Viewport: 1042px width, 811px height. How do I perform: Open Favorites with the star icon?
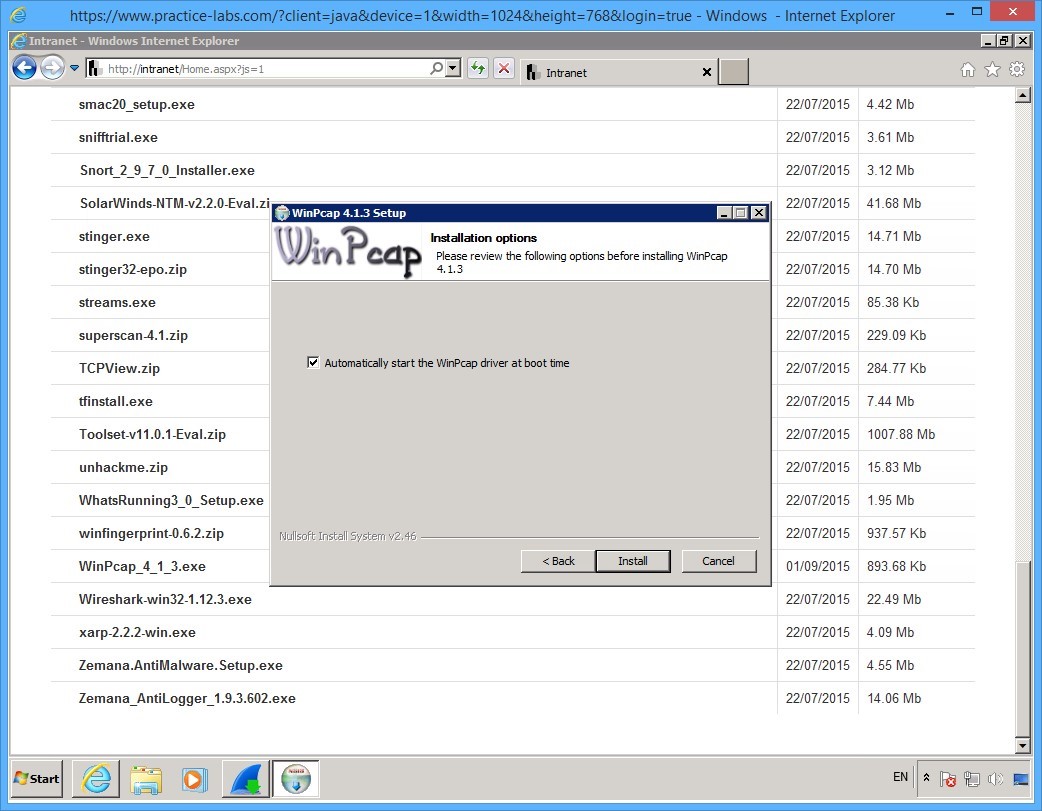tap(991, 71)
